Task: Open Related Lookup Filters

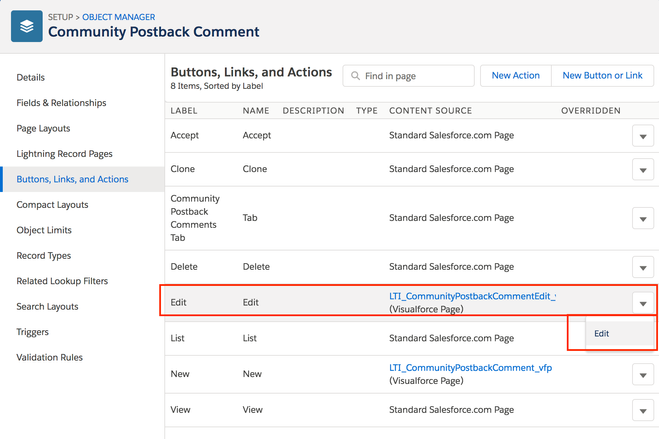Action: (62, 281)
